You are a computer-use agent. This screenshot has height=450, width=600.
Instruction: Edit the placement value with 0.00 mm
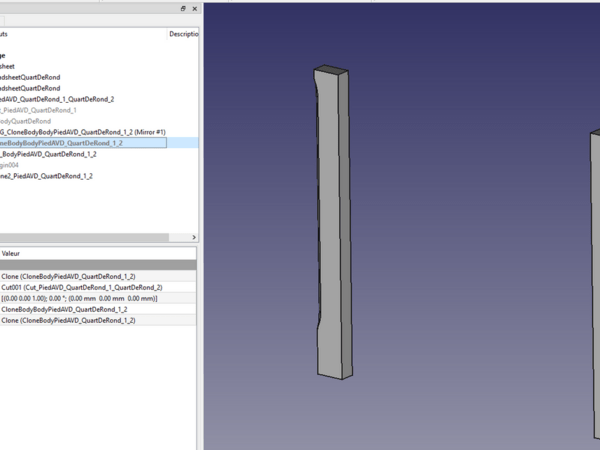point(80,298)
